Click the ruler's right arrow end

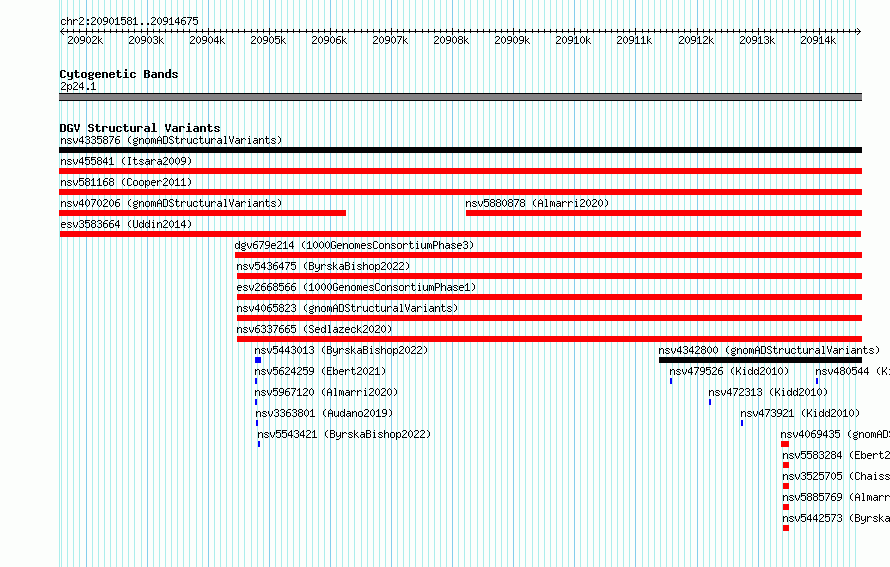coord(859,32)
